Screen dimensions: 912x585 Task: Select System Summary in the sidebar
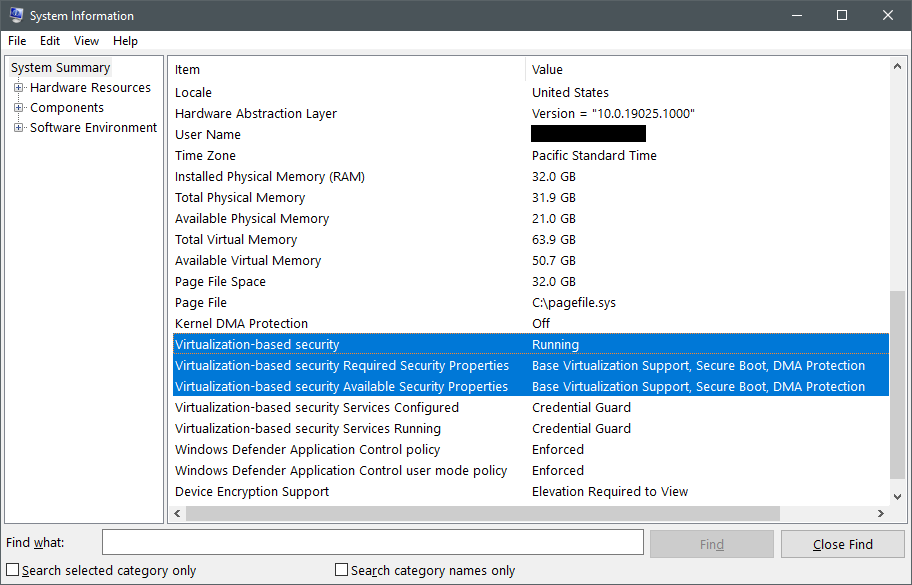[60, 67]
